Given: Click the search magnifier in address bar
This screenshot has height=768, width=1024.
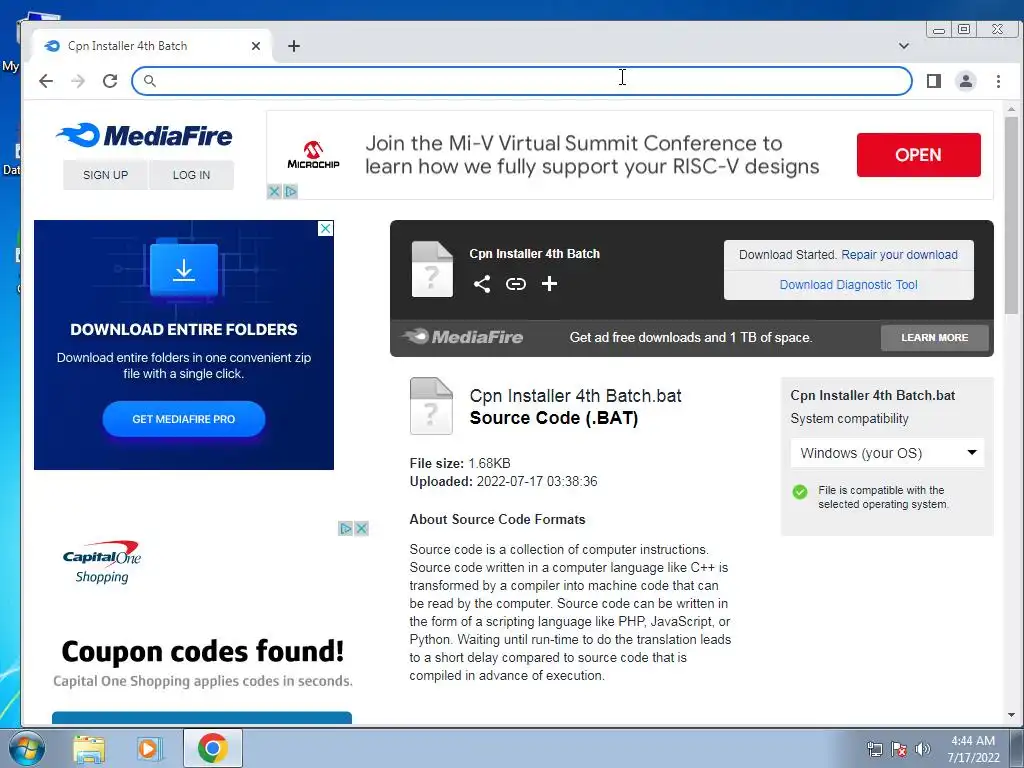Looking at the screenshot, I should (150, 81).
